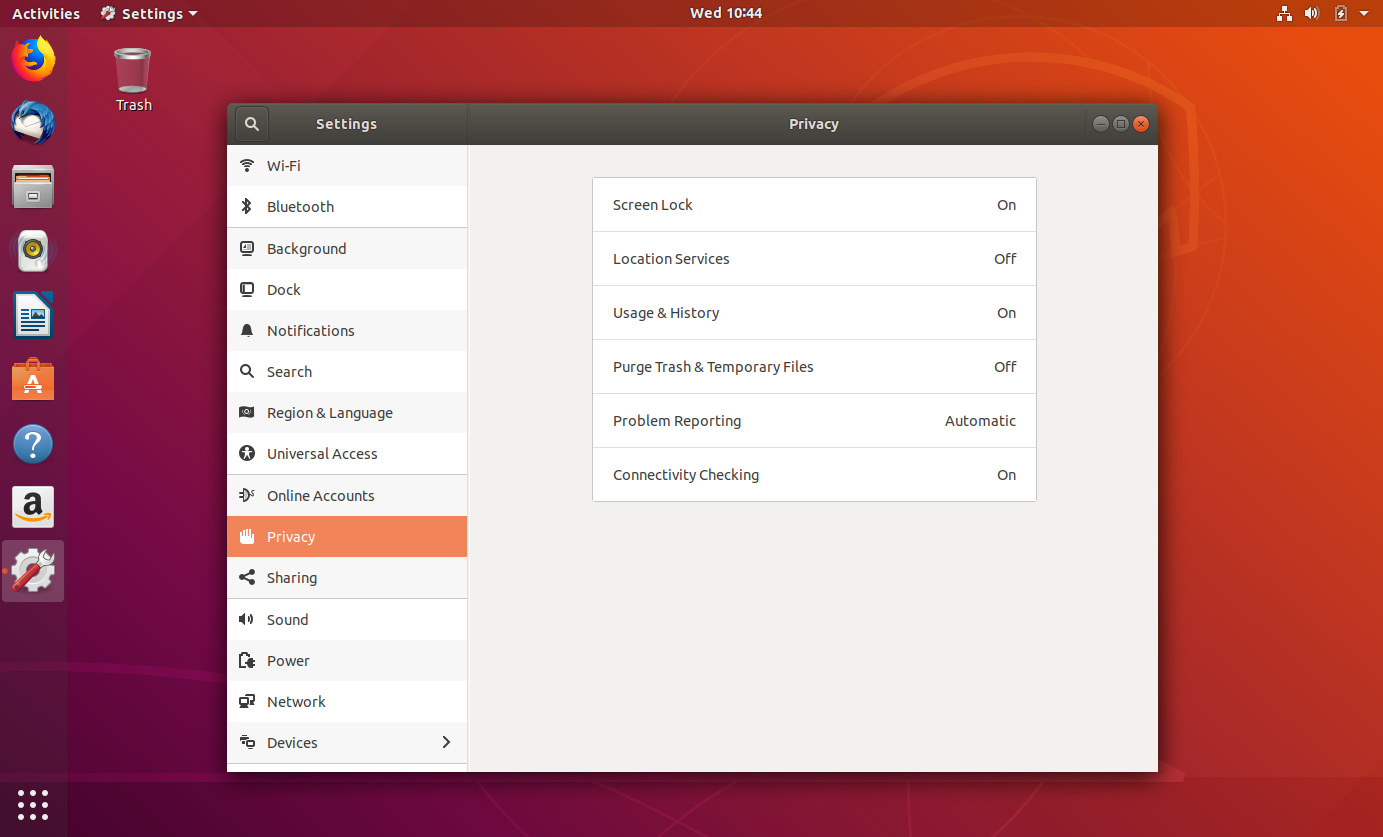Select the Sound speaker icon

(247, 619)
